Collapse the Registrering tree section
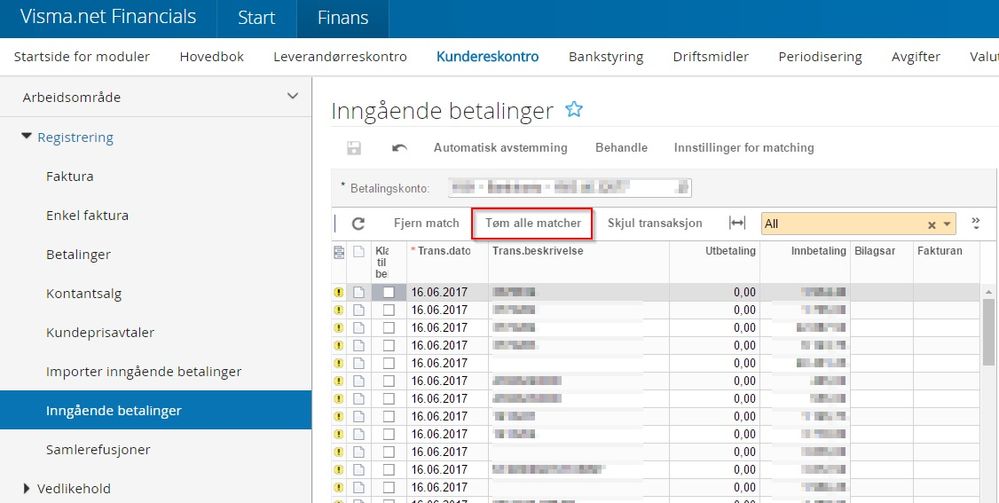 pyautogui.click(x=26, y=136)
